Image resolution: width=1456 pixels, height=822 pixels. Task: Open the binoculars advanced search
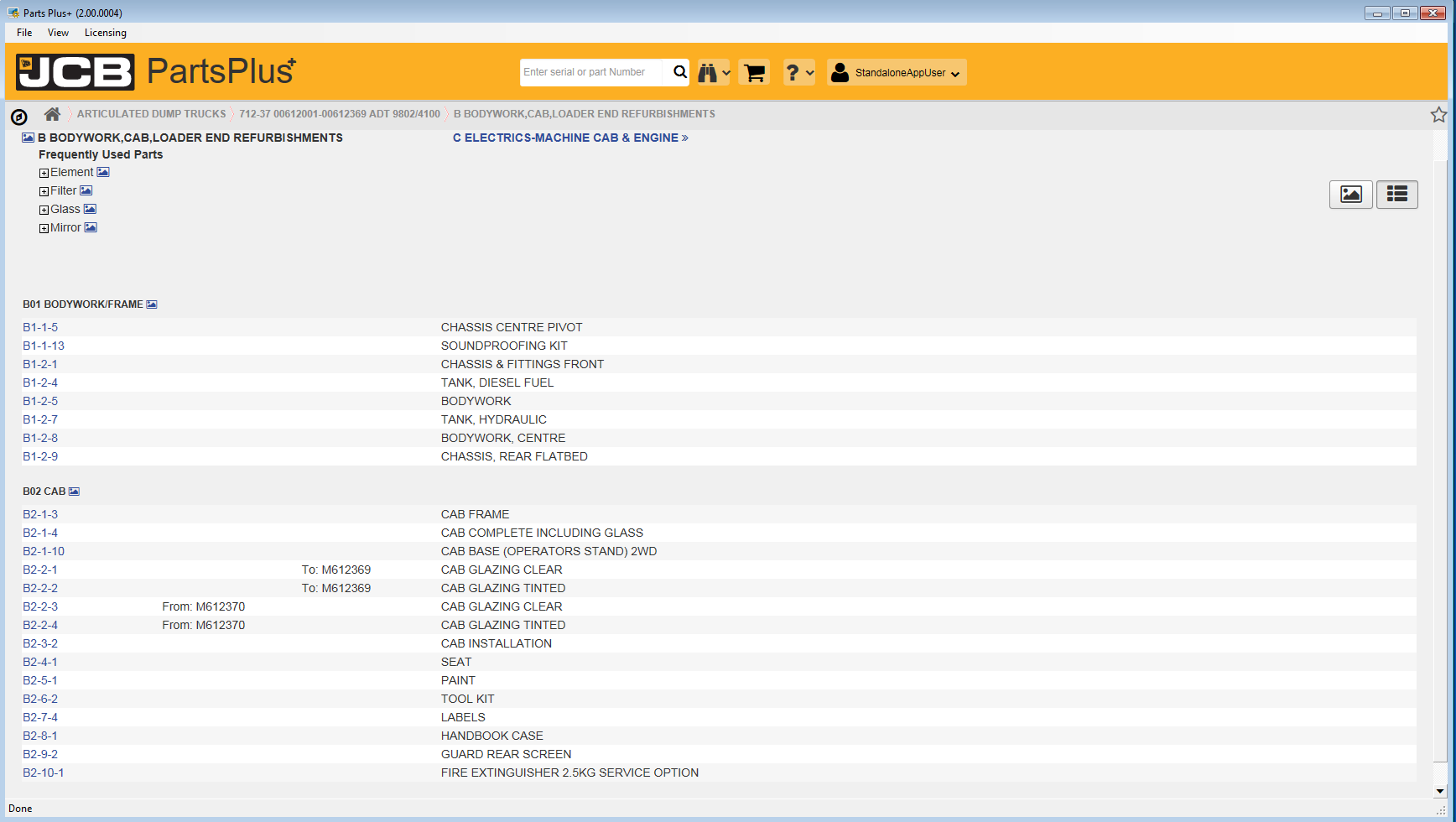coord(713,73)
